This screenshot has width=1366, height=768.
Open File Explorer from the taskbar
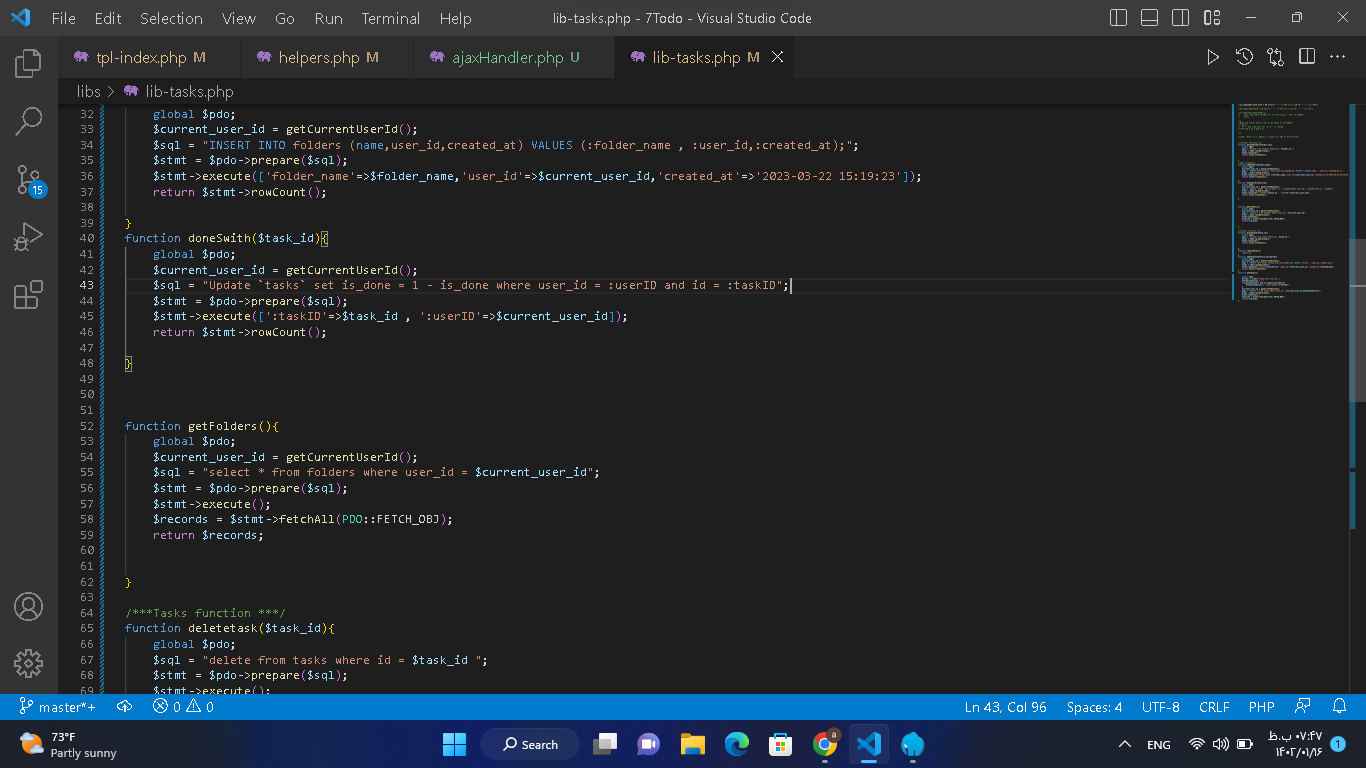692,744
